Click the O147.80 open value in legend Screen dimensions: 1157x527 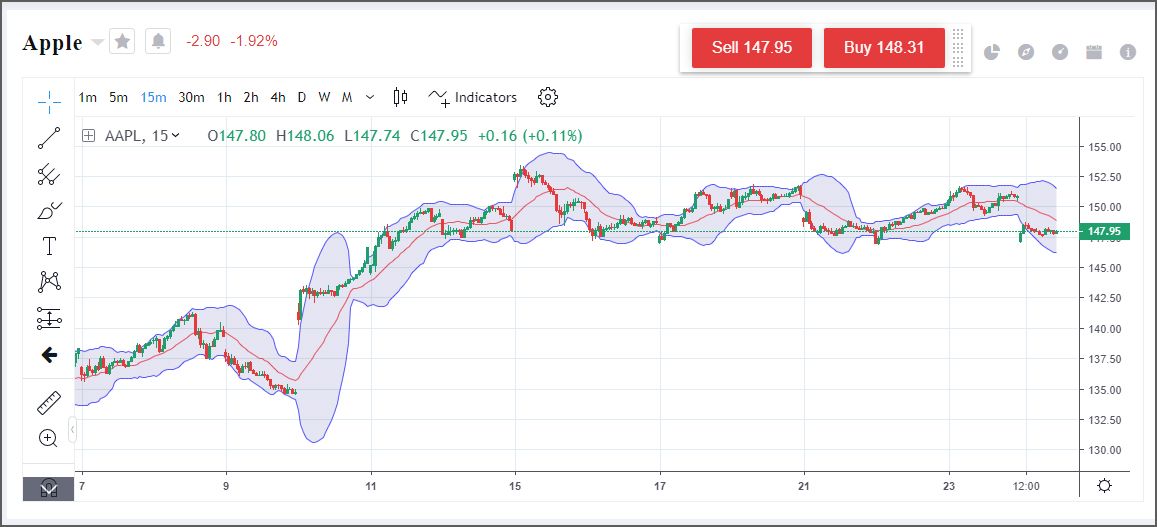(x=237, y=136)
